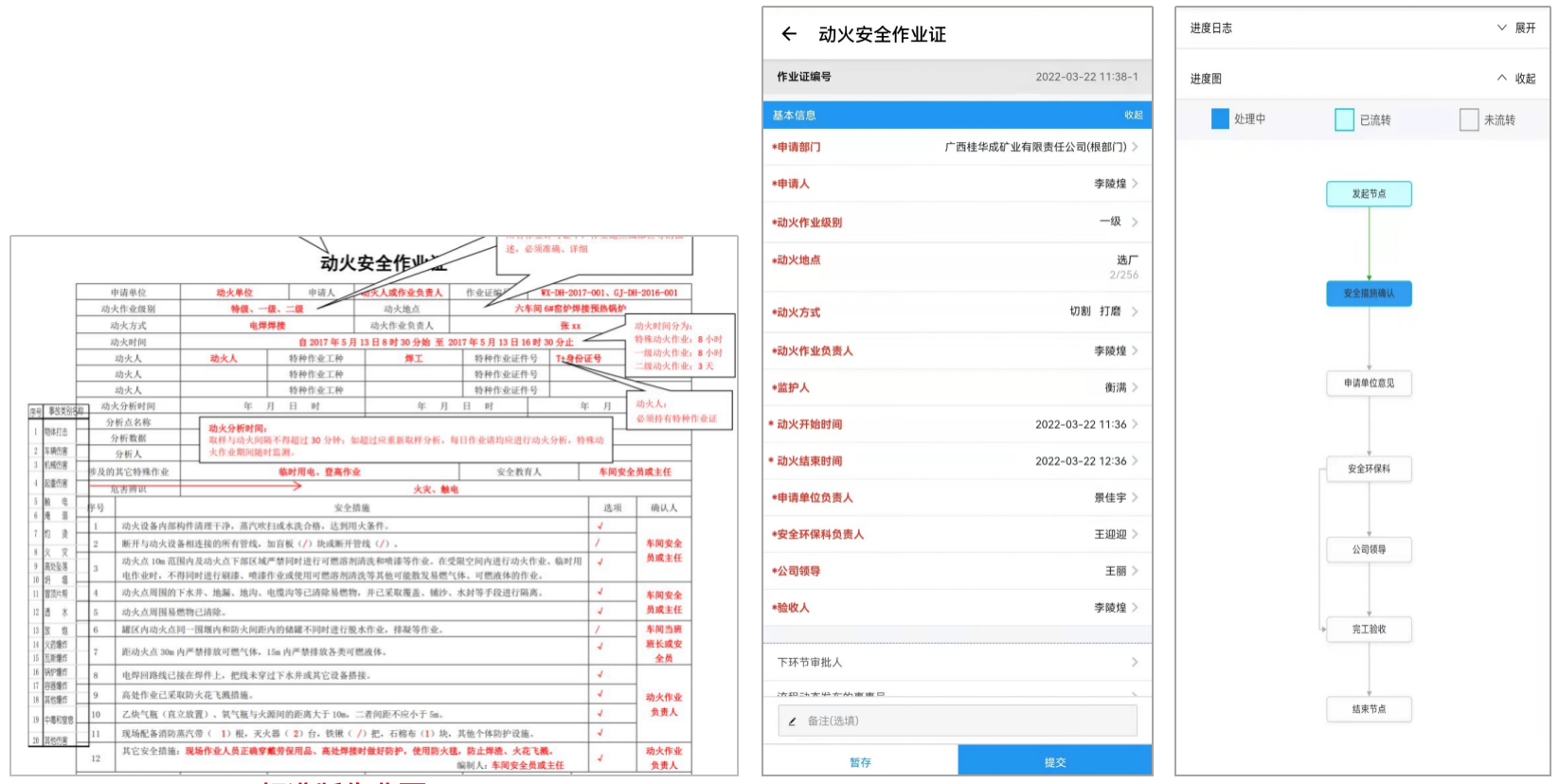The height and width of the screenshot is (784, 1559).
Task: Select the 结束节点 flow node
Action: 1369,709
